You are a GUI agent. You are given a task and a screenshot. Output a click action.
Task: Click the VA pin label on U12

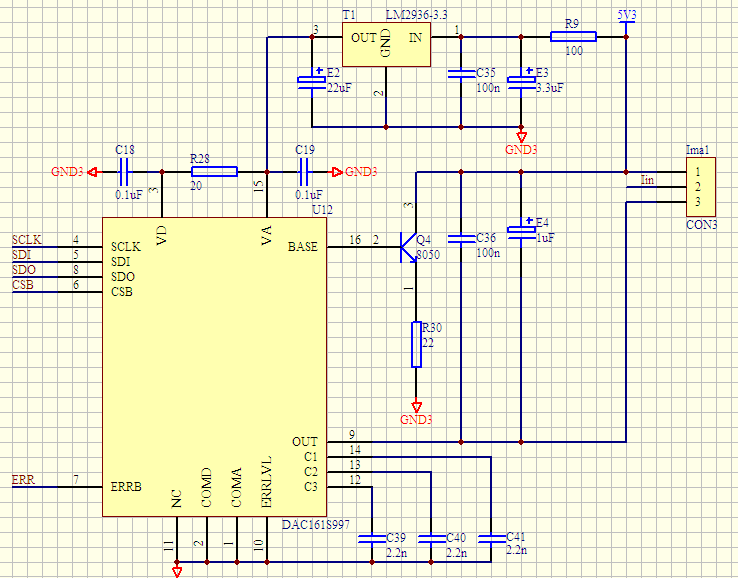(266, 235)
